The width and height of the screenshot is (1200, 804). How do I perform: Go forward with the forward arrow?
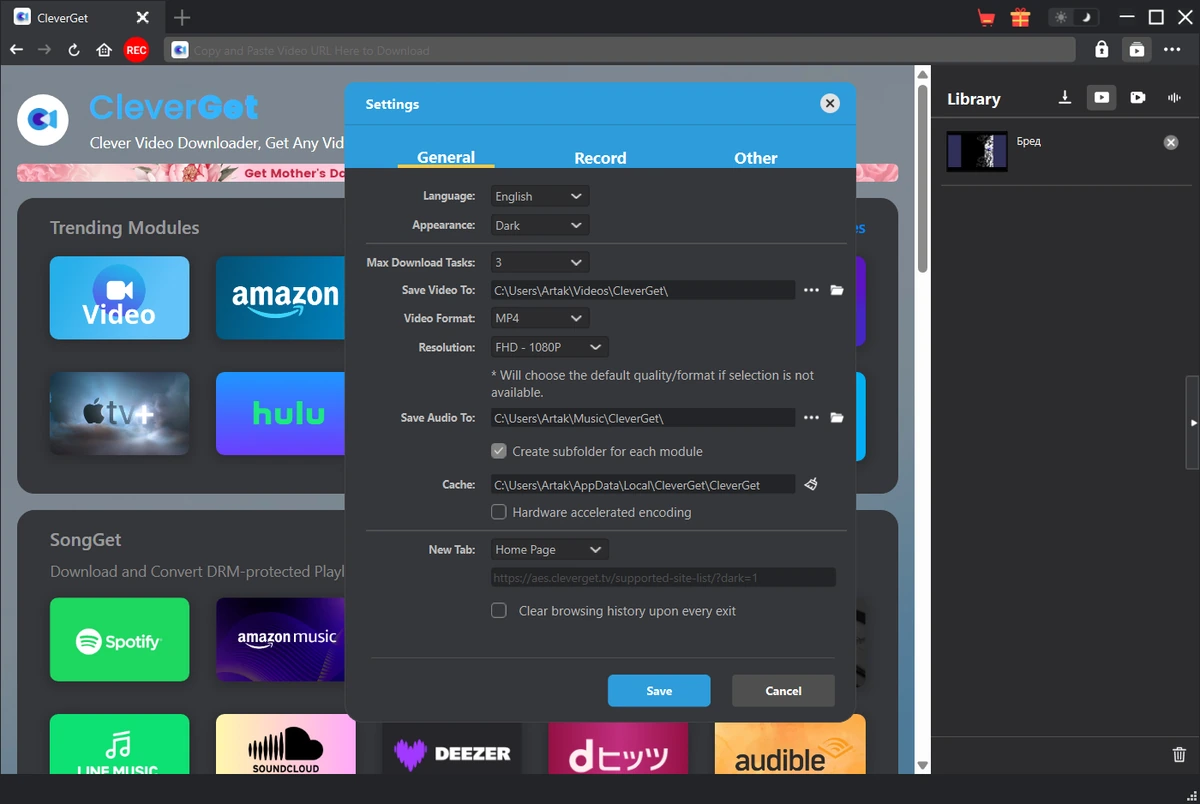(x=44, y=50)
